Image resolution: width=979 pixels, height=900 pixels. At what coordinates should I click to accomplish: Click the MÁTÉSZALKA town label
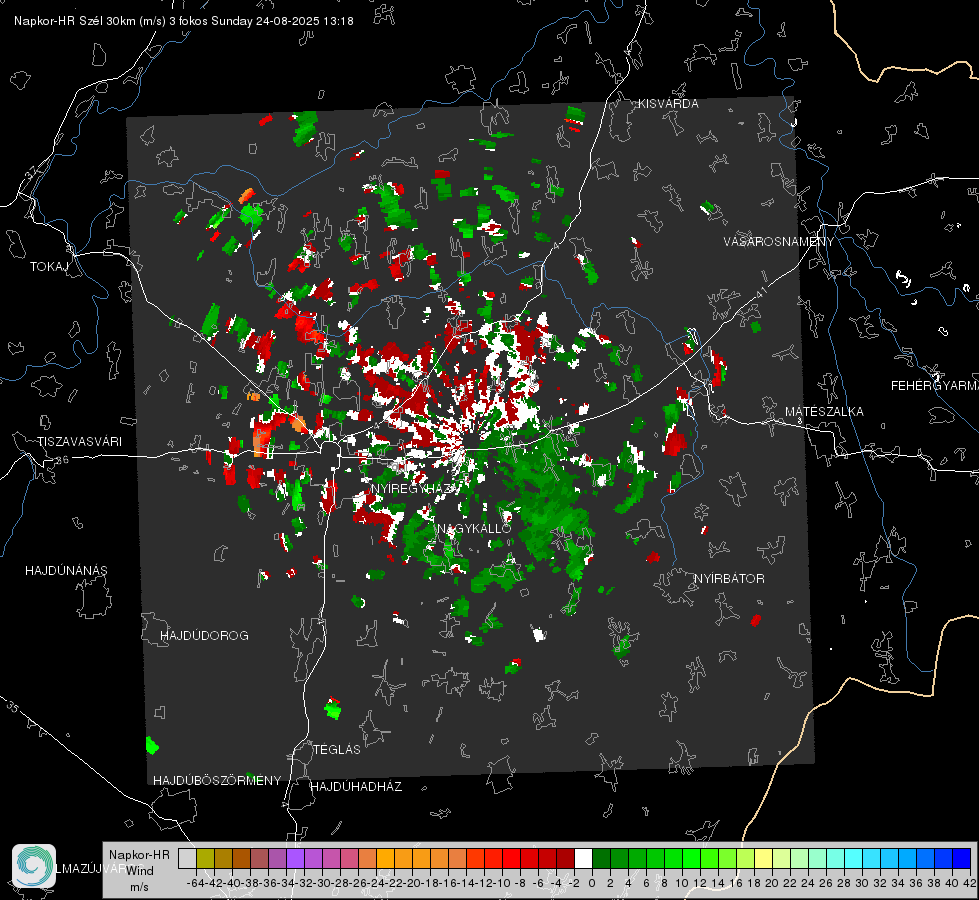pos(824,412)
